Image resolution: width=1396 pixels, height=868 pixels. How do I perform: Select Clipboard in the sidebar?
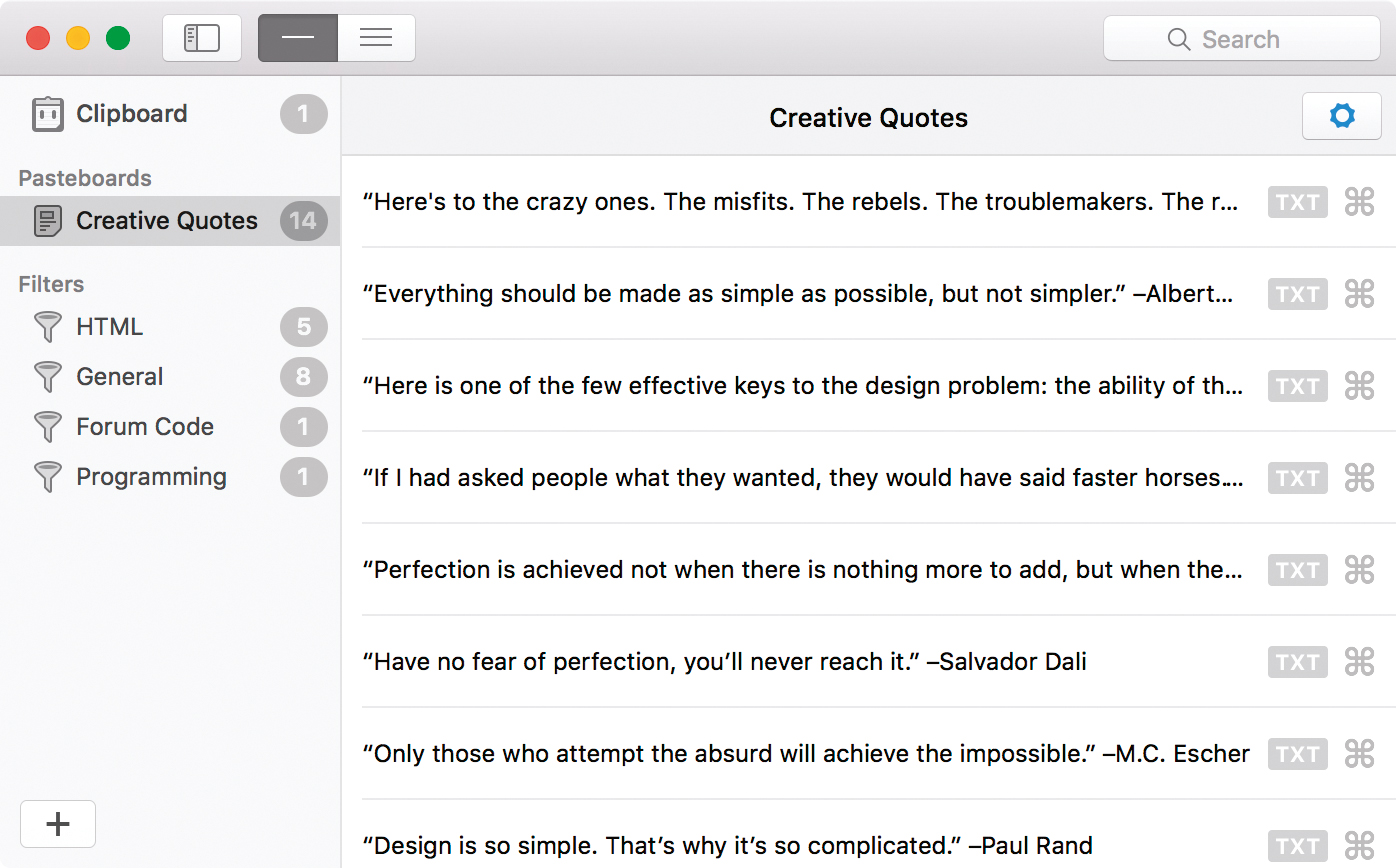click(x=131, y=114)
